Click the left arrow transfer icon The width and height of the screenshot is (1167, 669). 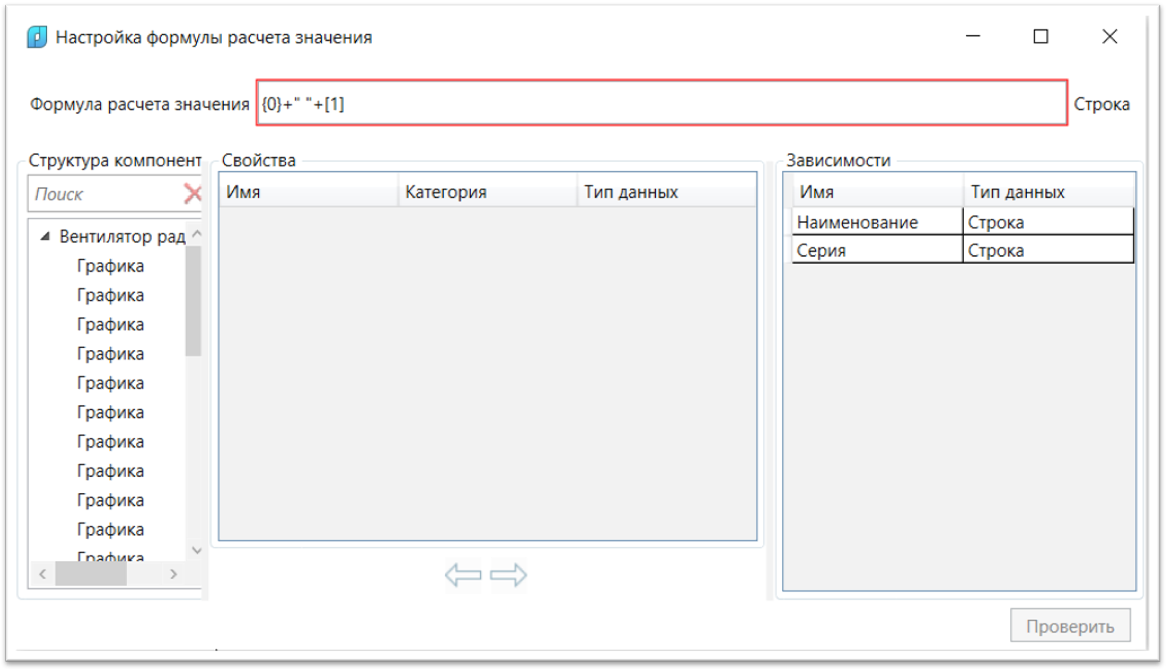pos(463,575)
